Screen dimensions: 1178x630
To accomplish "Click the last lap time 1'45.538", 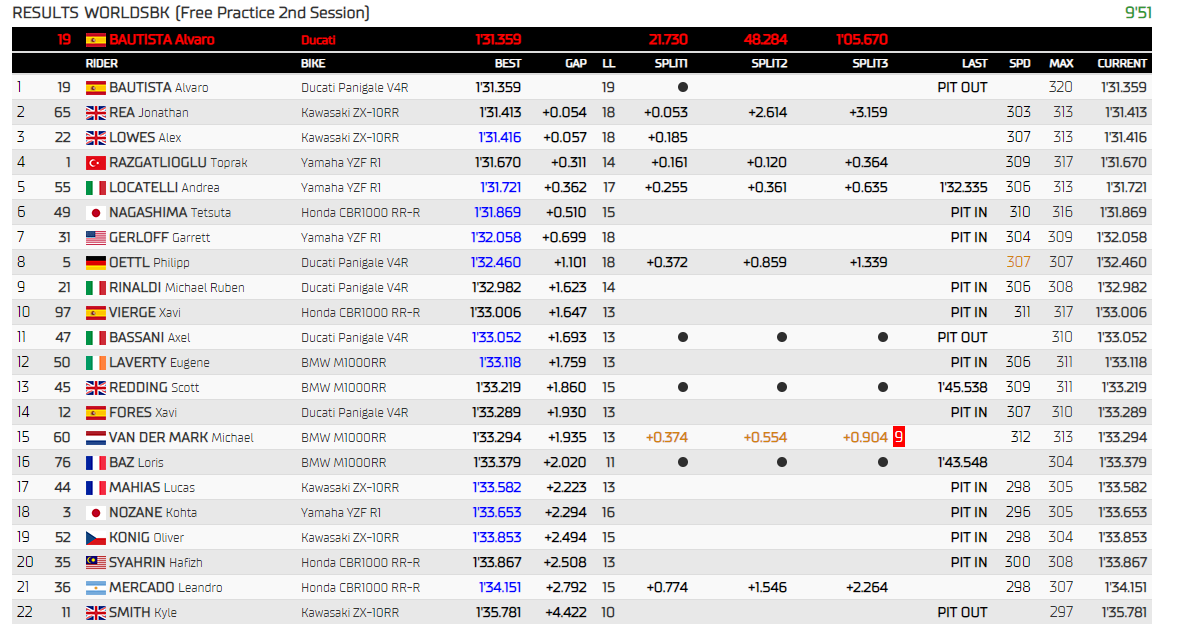I will 962,387.
